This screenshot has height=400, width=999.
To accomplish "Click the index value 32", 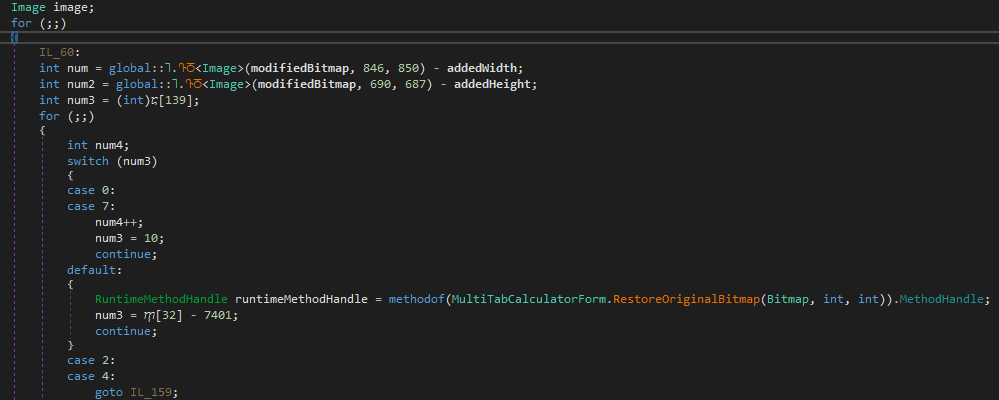I will pos(171,315).
